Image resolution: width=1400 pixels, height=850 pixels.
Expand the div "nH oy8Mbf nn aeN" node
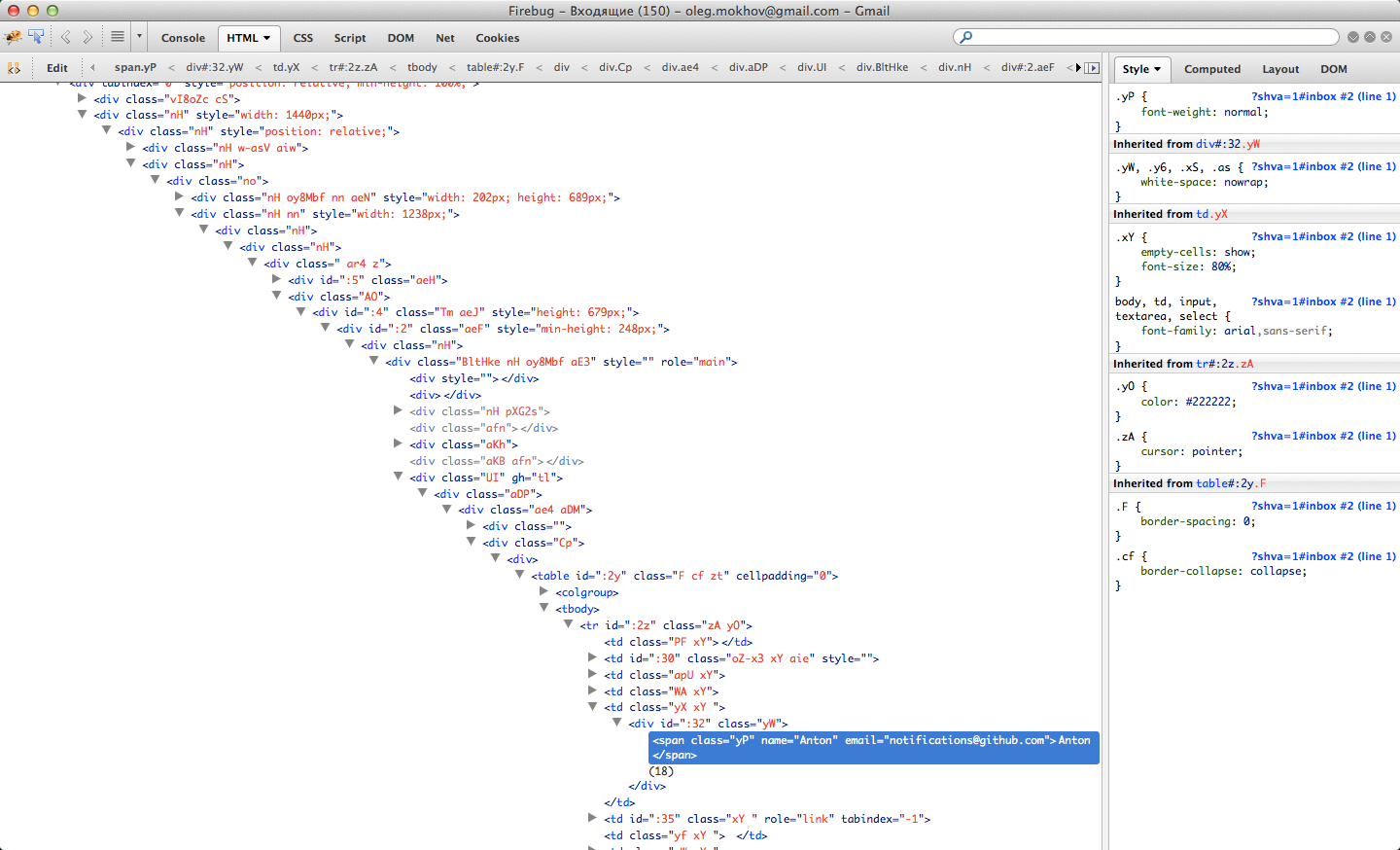tap(180, 196)
